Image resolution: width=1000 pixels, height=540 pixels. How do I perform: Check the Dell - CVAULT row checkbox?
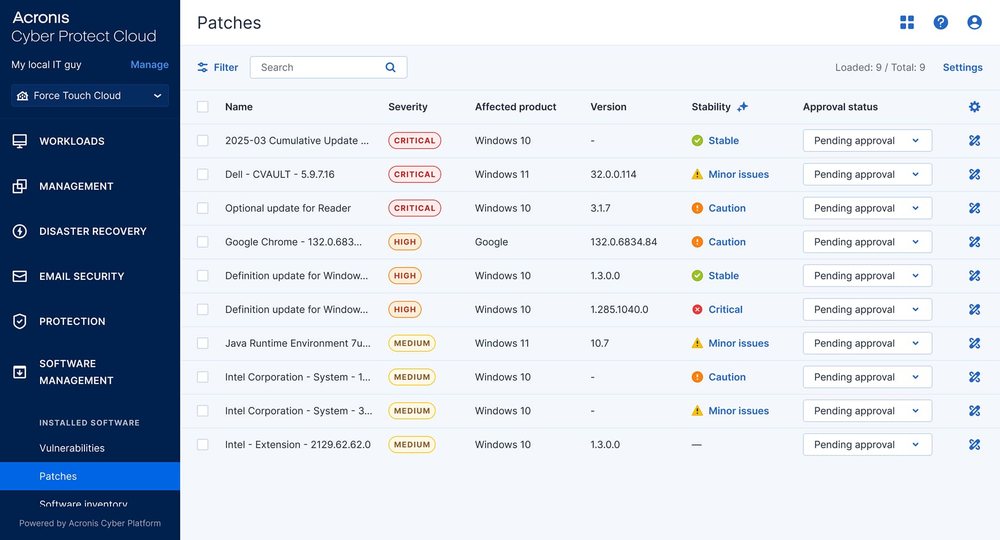203,175
